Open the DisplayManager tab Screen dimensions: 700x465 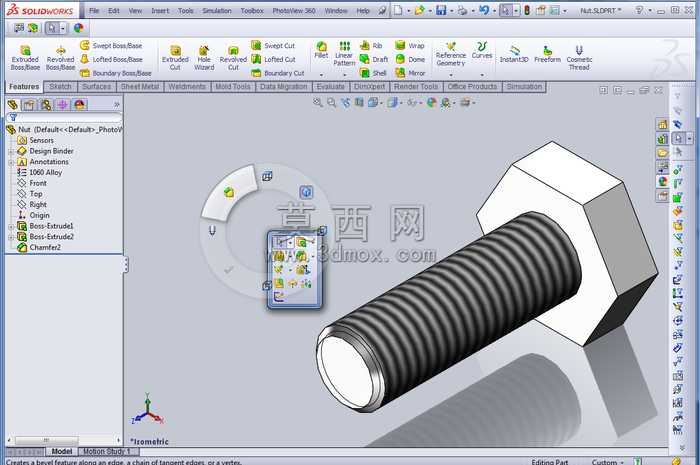pyautogui.click(x=79, y=105)
